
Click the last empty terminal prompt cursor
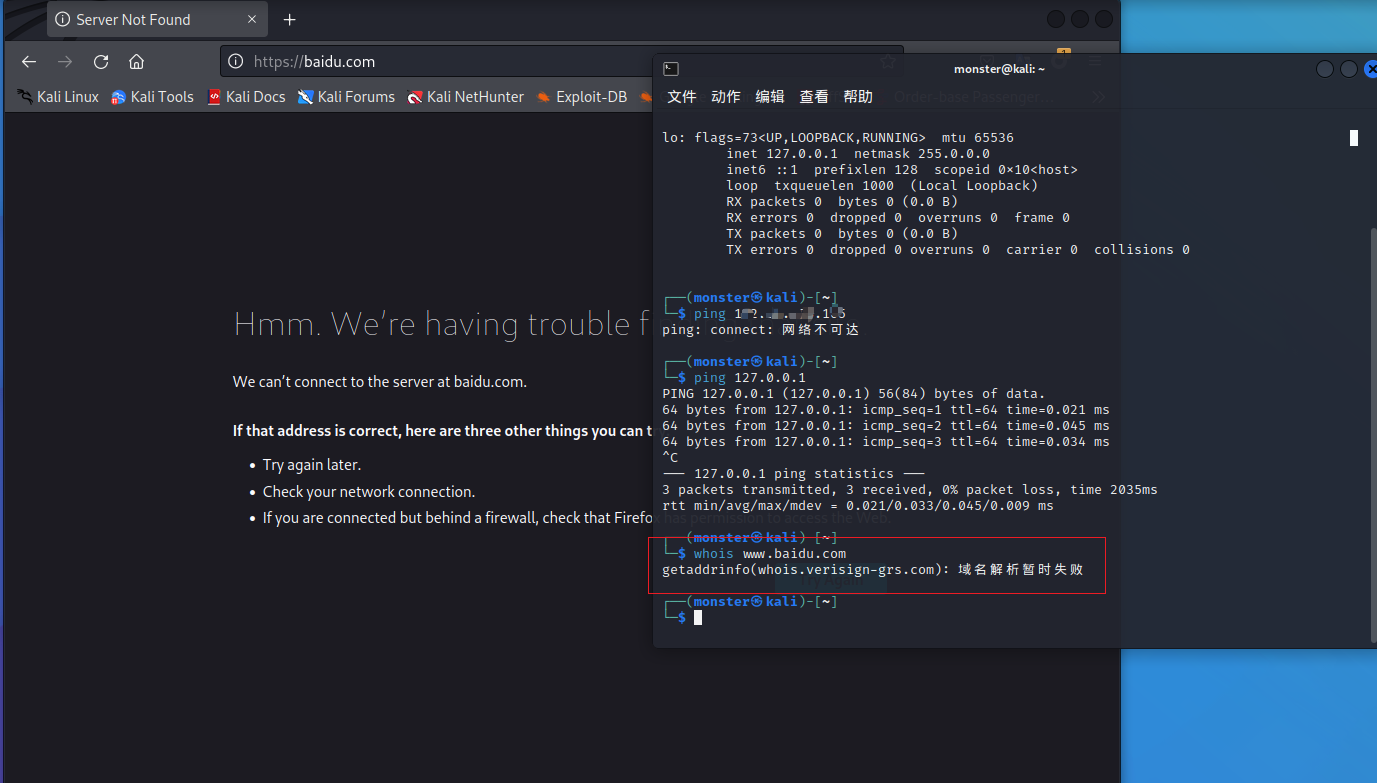(698, 618)
